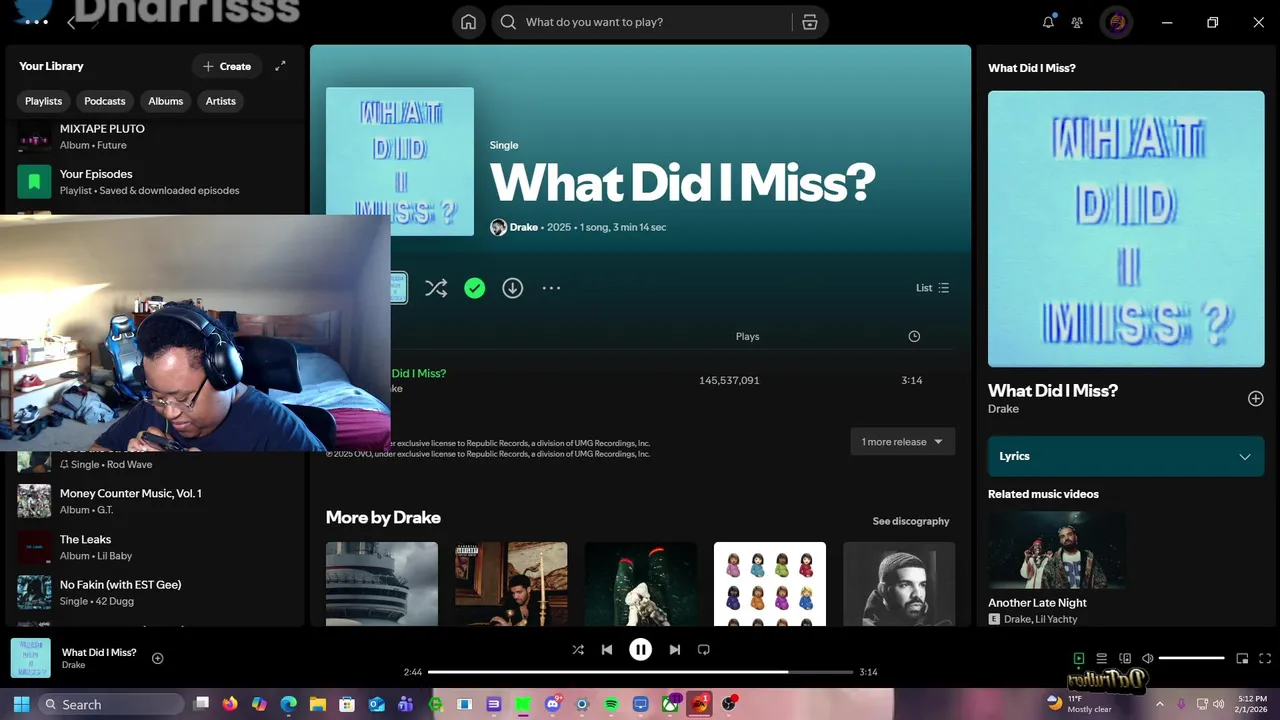Open more options for the single
This screenshot has height=720, width=1280.
click(551, 288)
